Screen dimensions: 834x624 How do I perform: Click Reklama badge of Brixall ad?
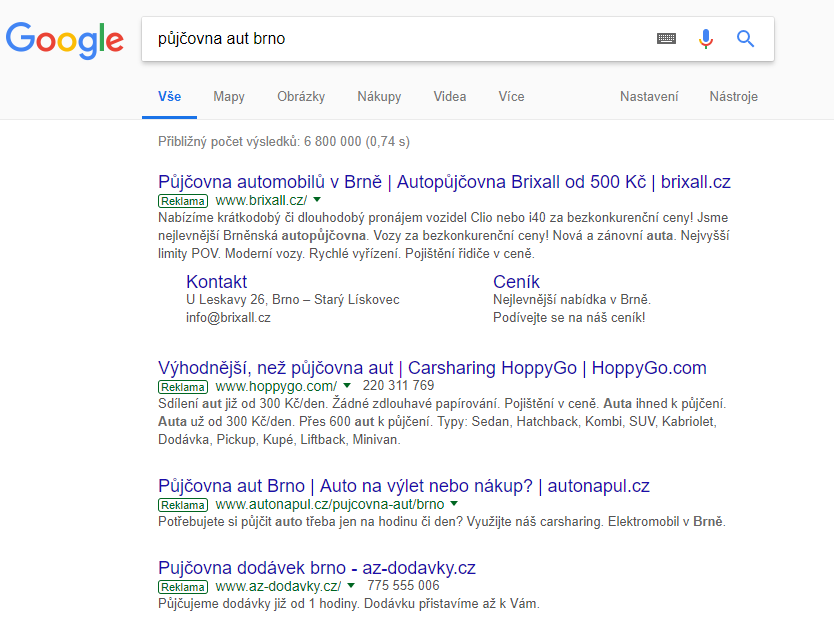(183, 201)
